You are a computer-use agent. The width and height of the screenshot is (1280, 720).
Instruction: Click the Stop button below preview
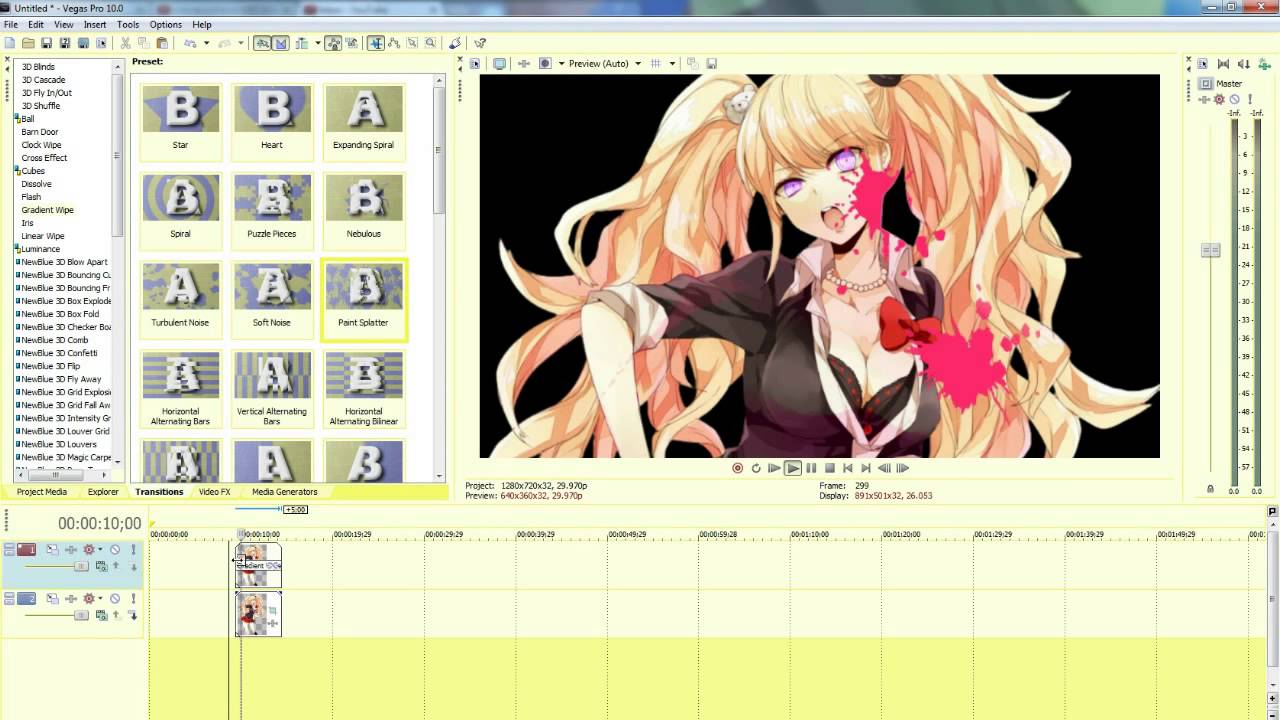(829, 468)
